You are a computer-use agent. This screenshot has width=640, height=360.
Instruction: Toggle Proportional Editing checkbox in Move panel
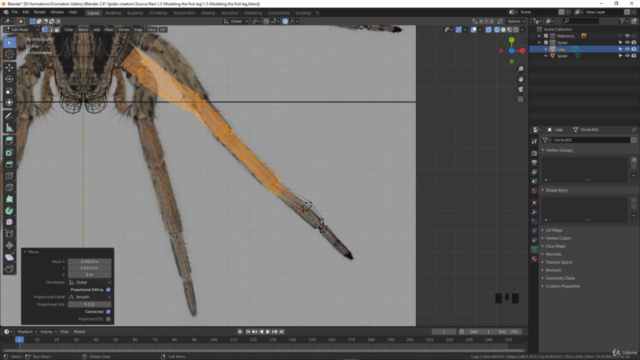tap(108, 290)
